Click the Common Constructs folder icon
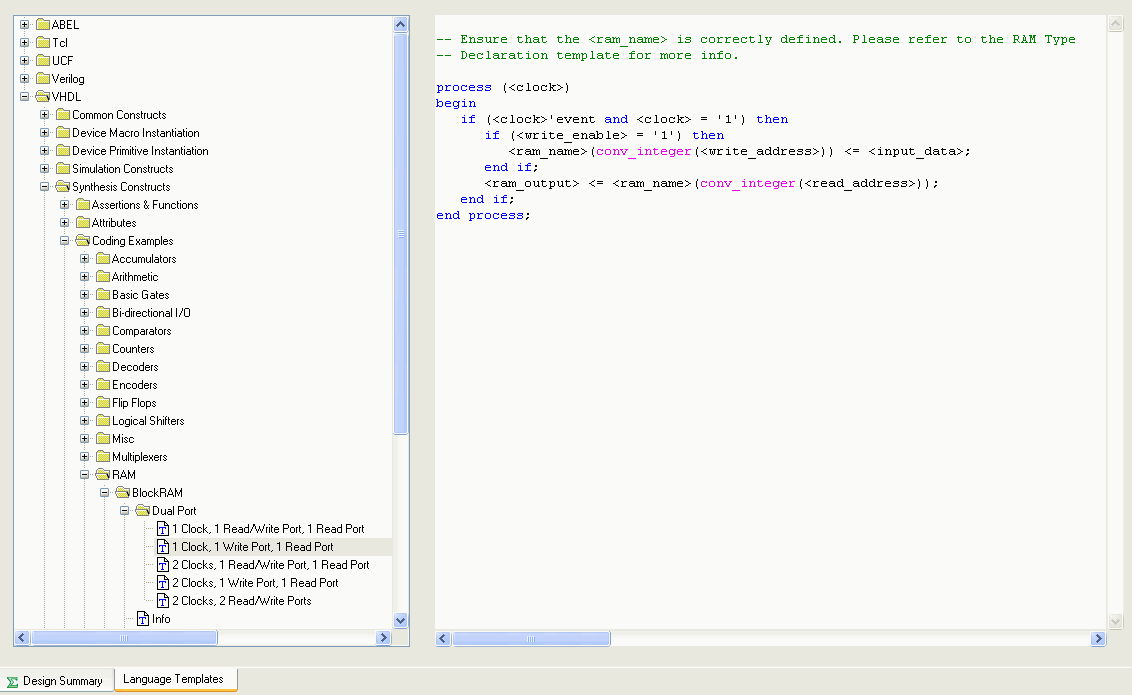The height and width of the screenshot is (695, 1132). click(63, 115)
